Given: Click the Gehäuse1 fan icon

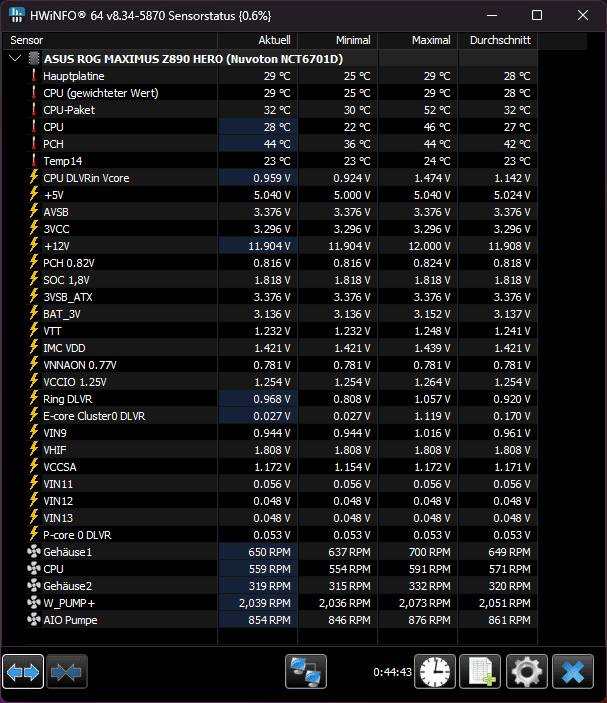Looking at the screenshot, I should [x=34, y=551].
